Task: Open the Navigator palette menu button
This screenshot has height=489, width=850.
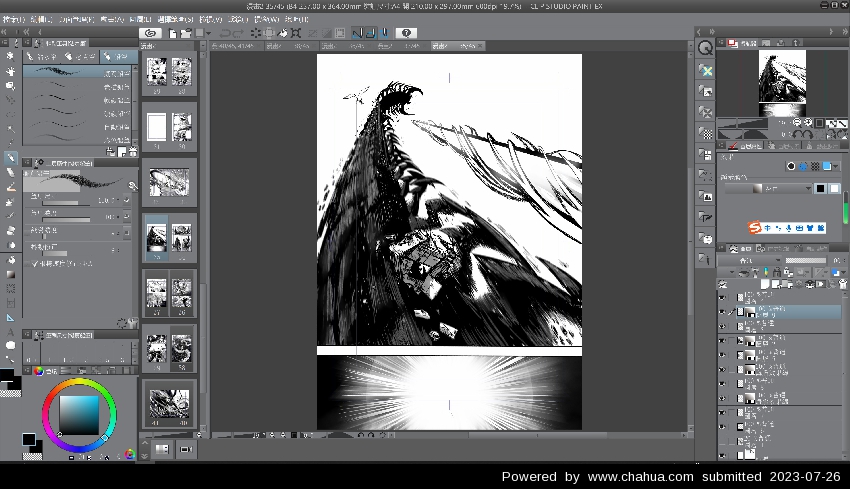Action: pyautogui.click(x=722, y=42)
